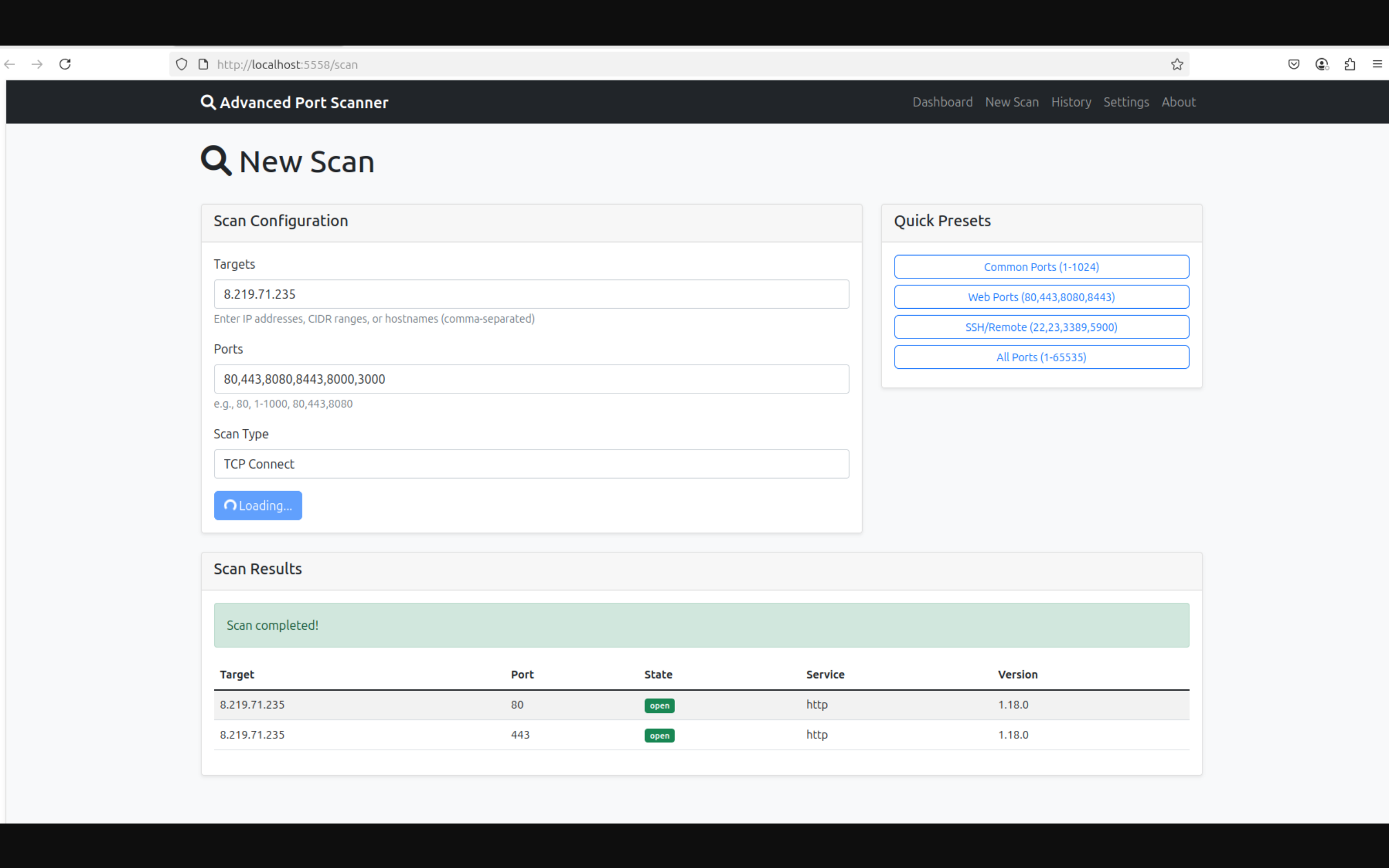
Task: Open the Firefox account profile icon
Action: [x=1321, y=65]
